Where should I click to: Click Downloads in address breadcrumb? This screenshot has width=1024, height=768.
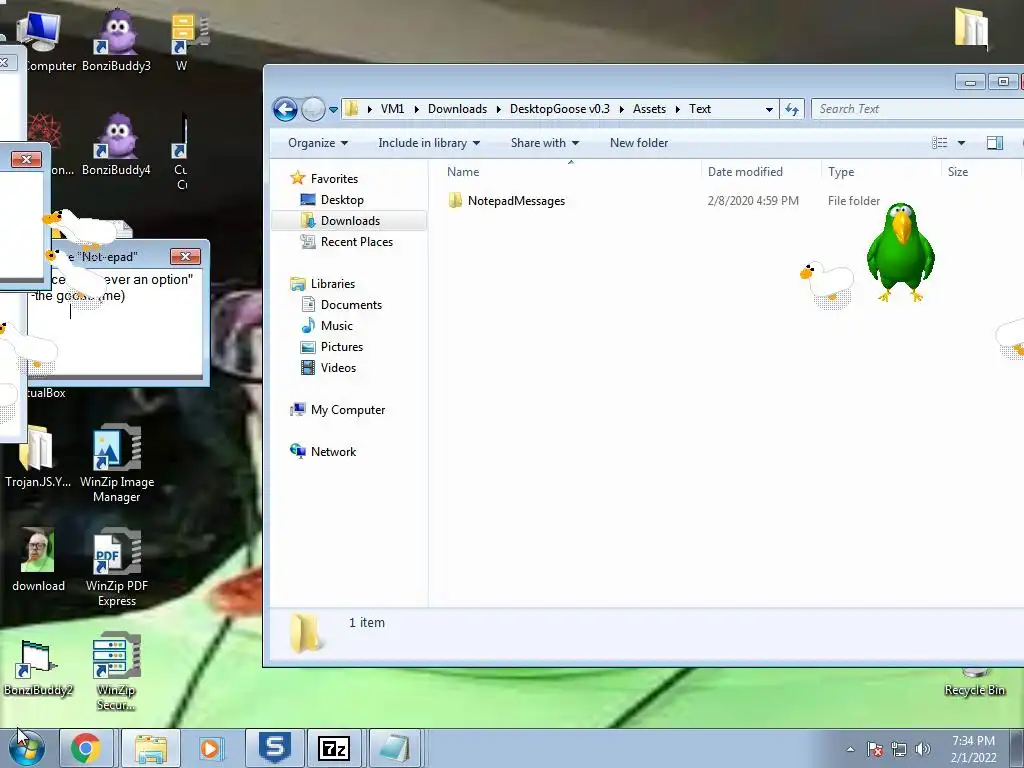[x=457, y=109]
